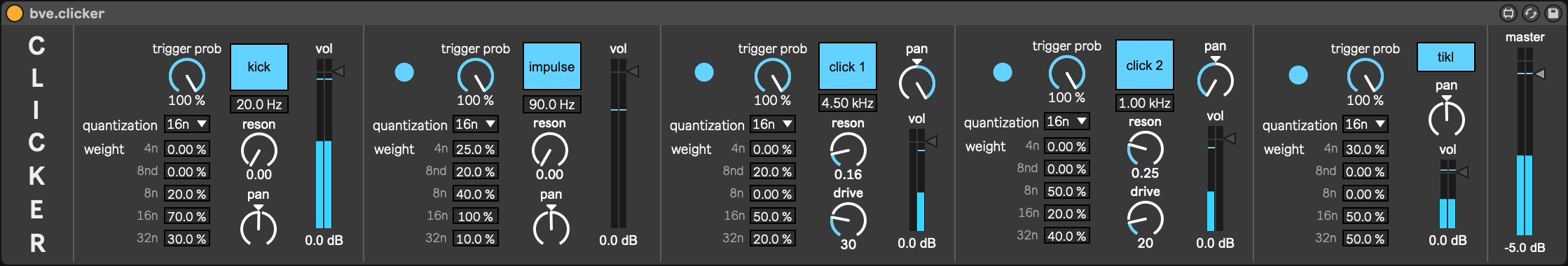Click the kick 16n weight 70.0 % field

187,216
